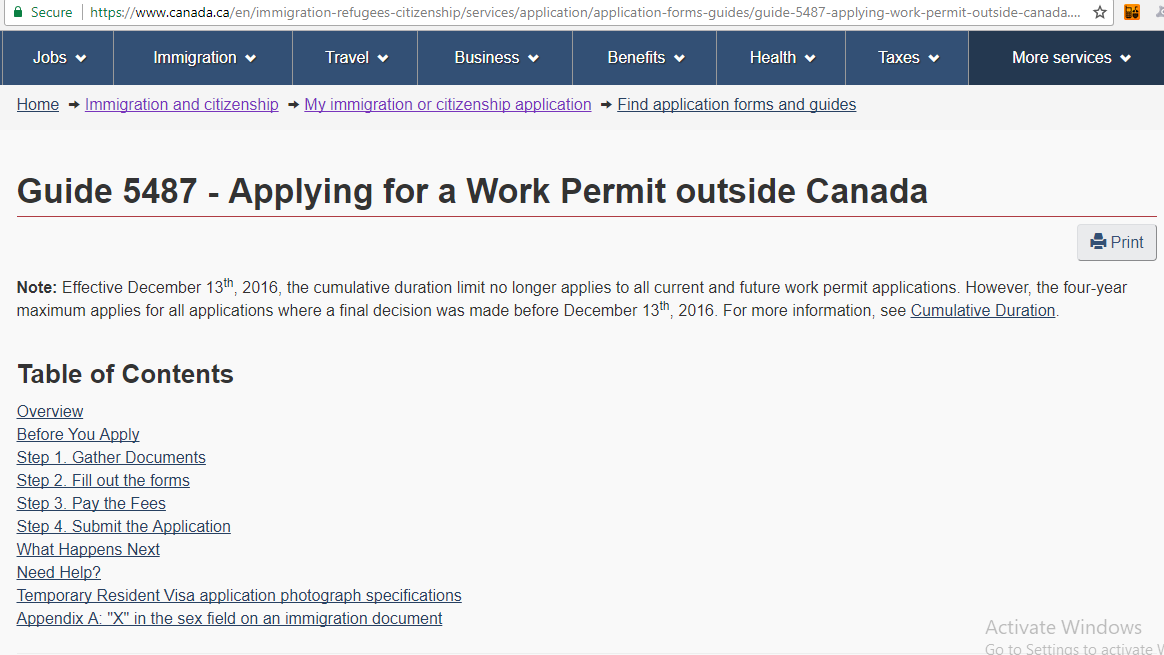Image resolution: width=1164 pixels, height=655 pixels.
Task: Jump to Step 3. Pay the Fees
Action: 91,504
